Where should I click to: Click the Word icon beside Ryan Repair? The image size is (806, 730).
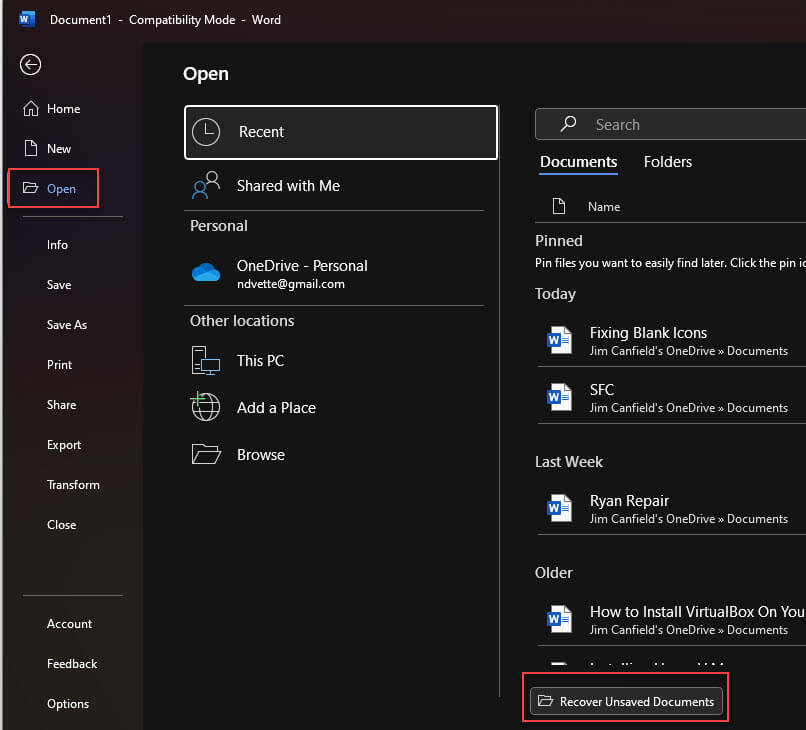(x=559, y=508)
